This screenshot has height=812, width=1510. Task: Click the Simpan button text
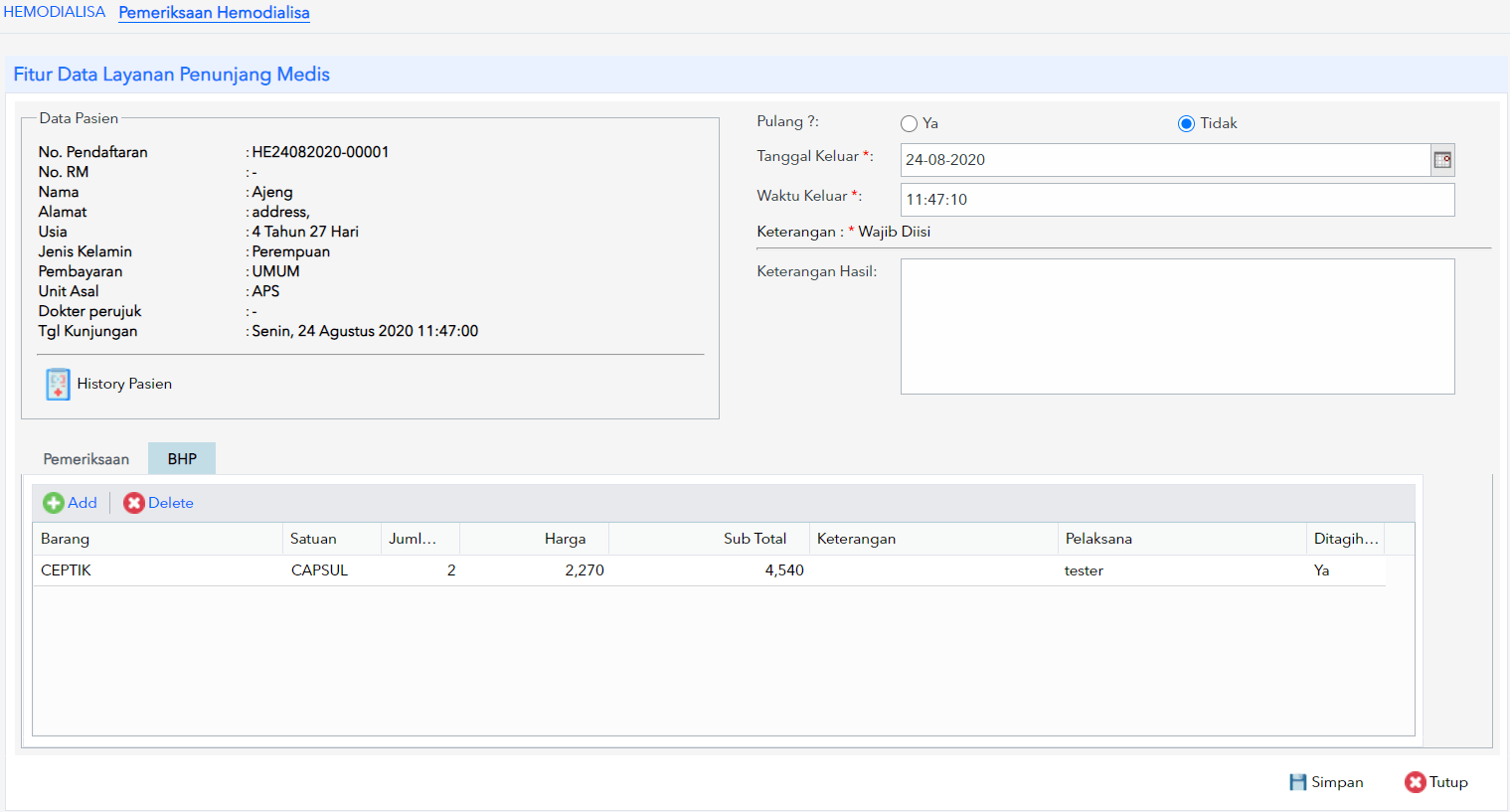pyautogui.click(x=1337, y=782)
